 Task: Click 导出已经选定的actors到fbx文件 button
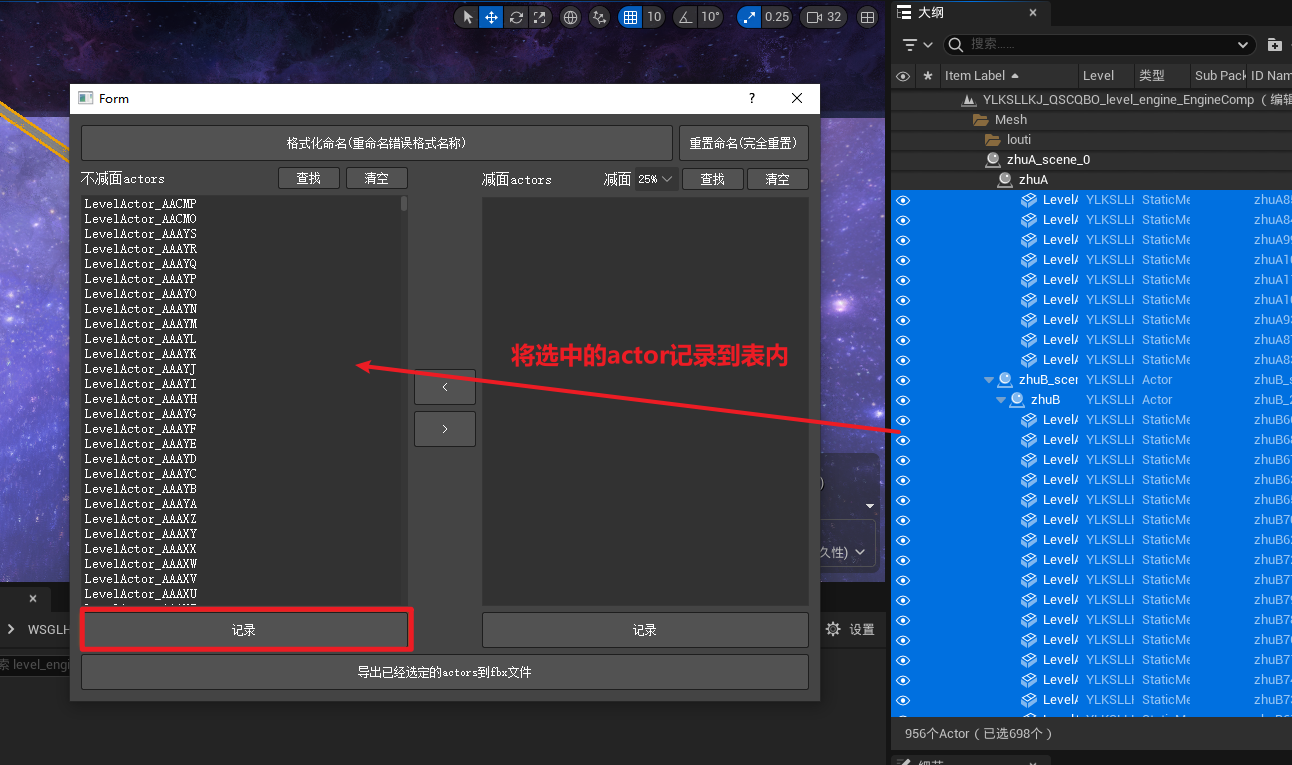click(x=444, y=671)
